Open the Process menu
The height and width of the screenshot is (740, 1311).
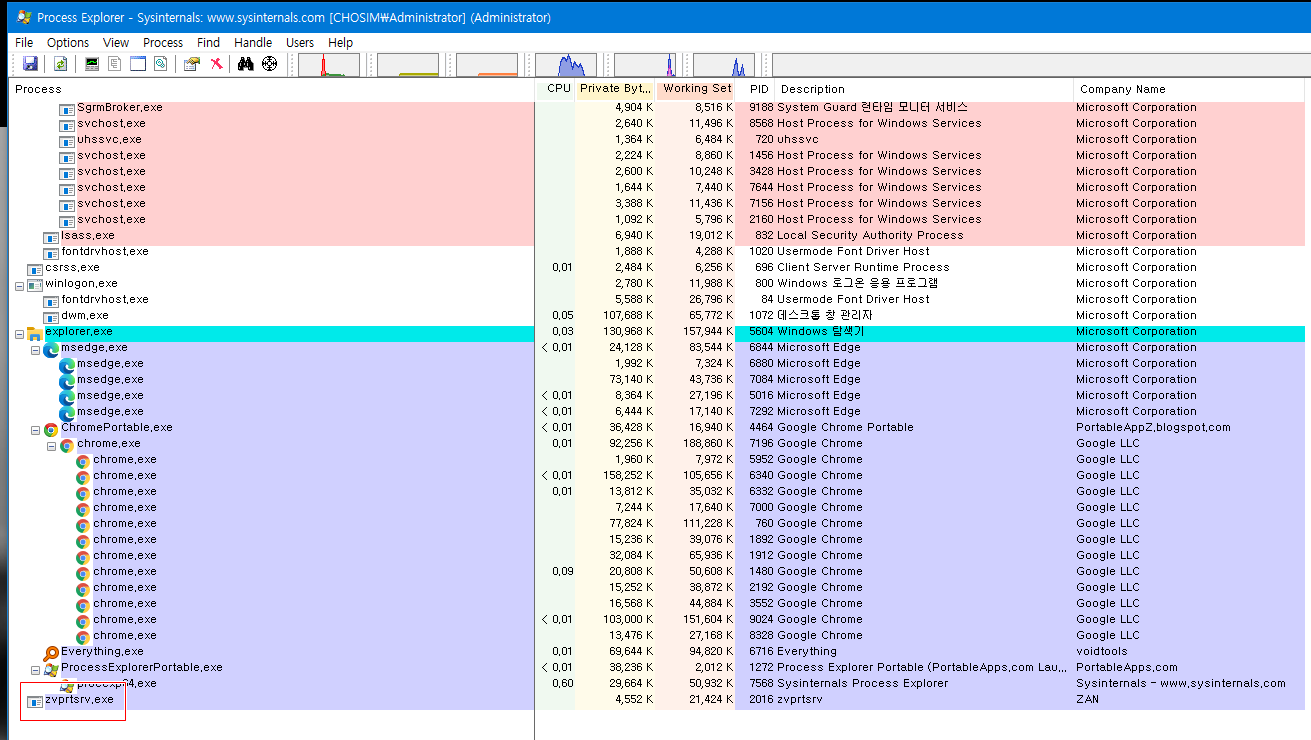point(163,42)
